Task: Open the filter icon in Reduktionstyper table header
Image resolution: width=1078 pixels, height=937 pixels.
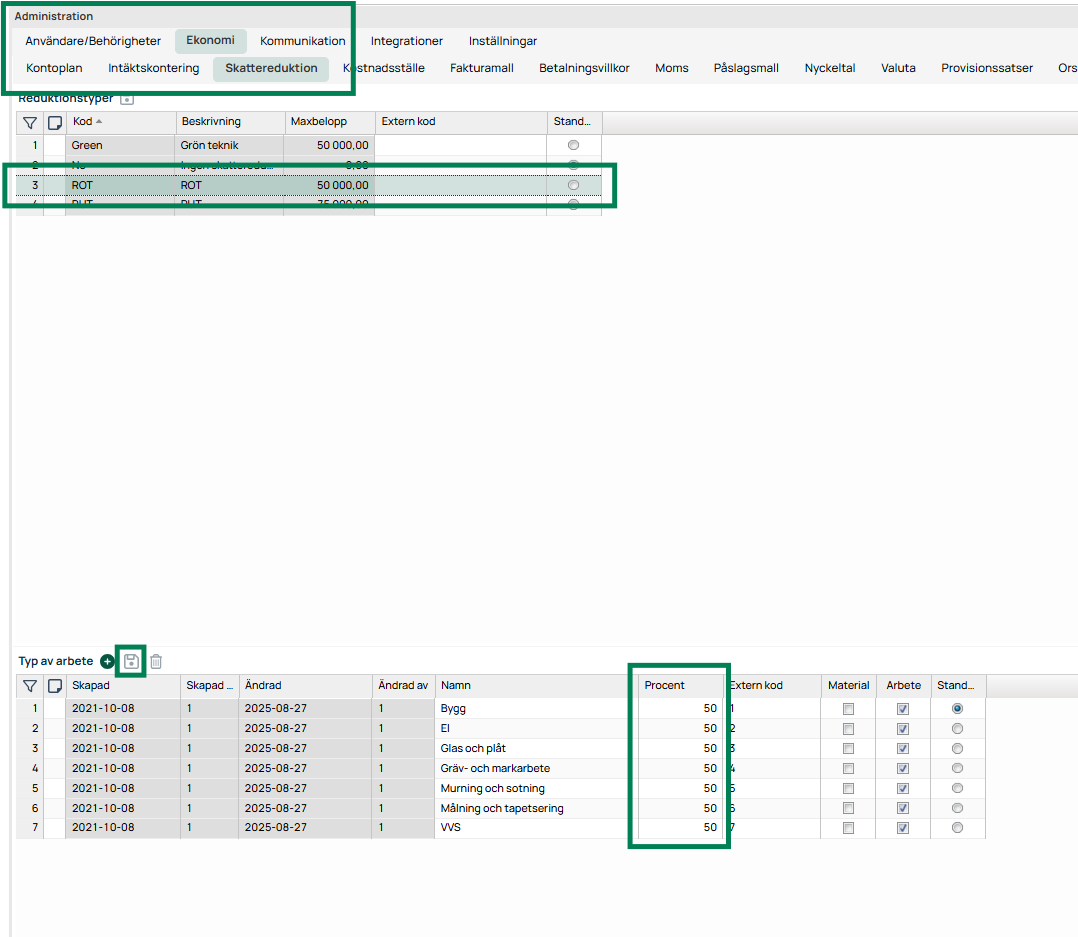Action: point(30,122)
